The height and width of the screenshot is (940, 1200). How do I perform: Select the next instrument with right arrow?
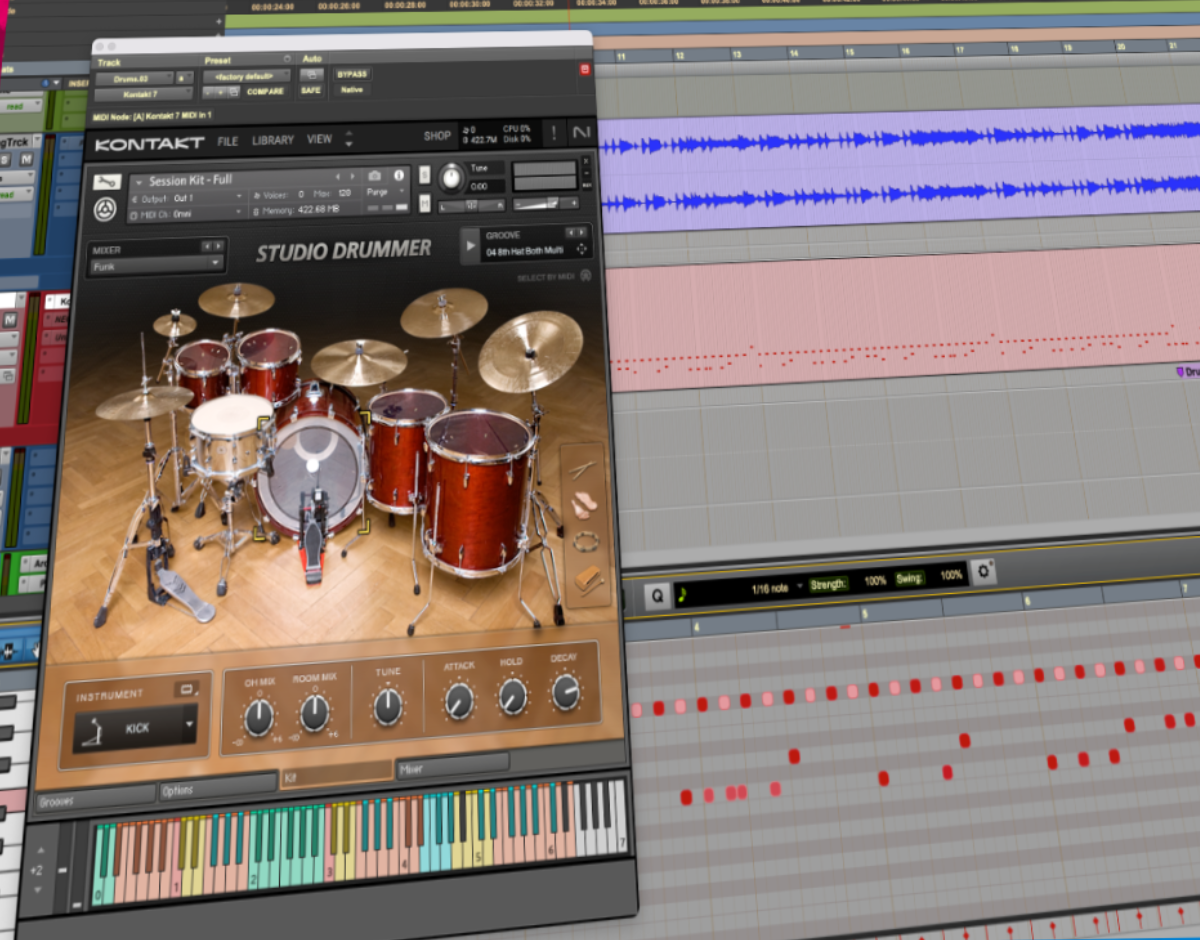(x=352, y=177)
